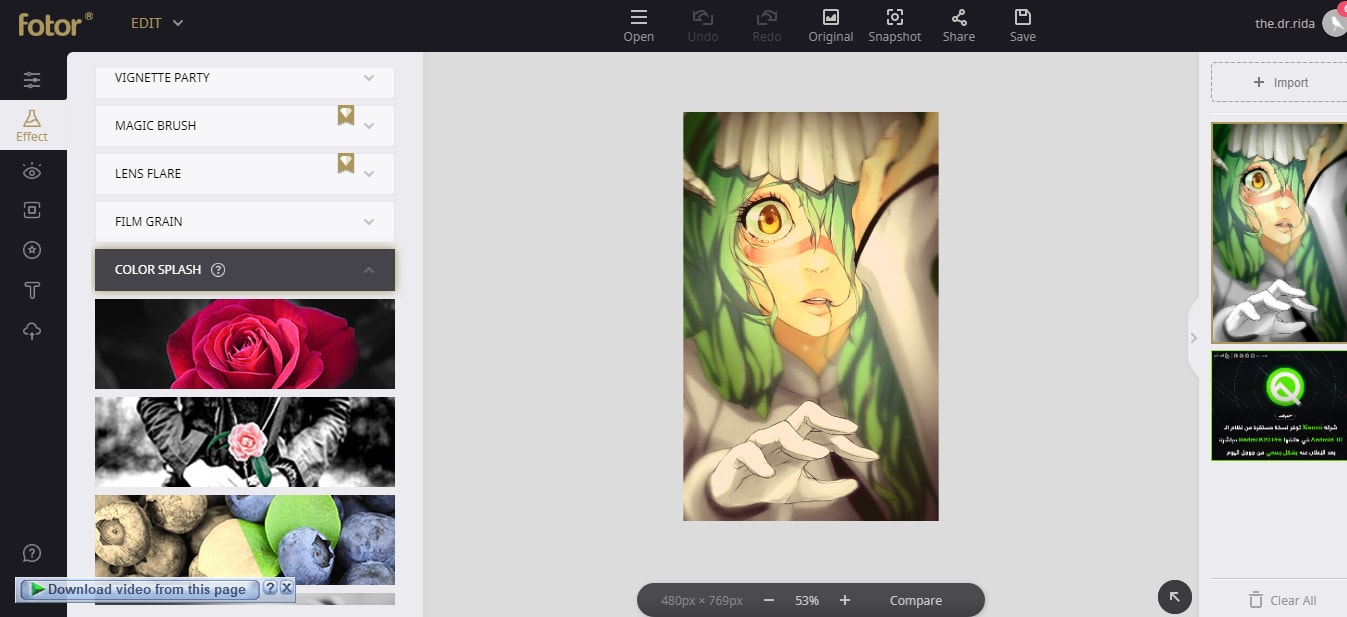Click the anime image on canvas
The width and height of the screenshot is (1347, 617).
click(811, 316)
